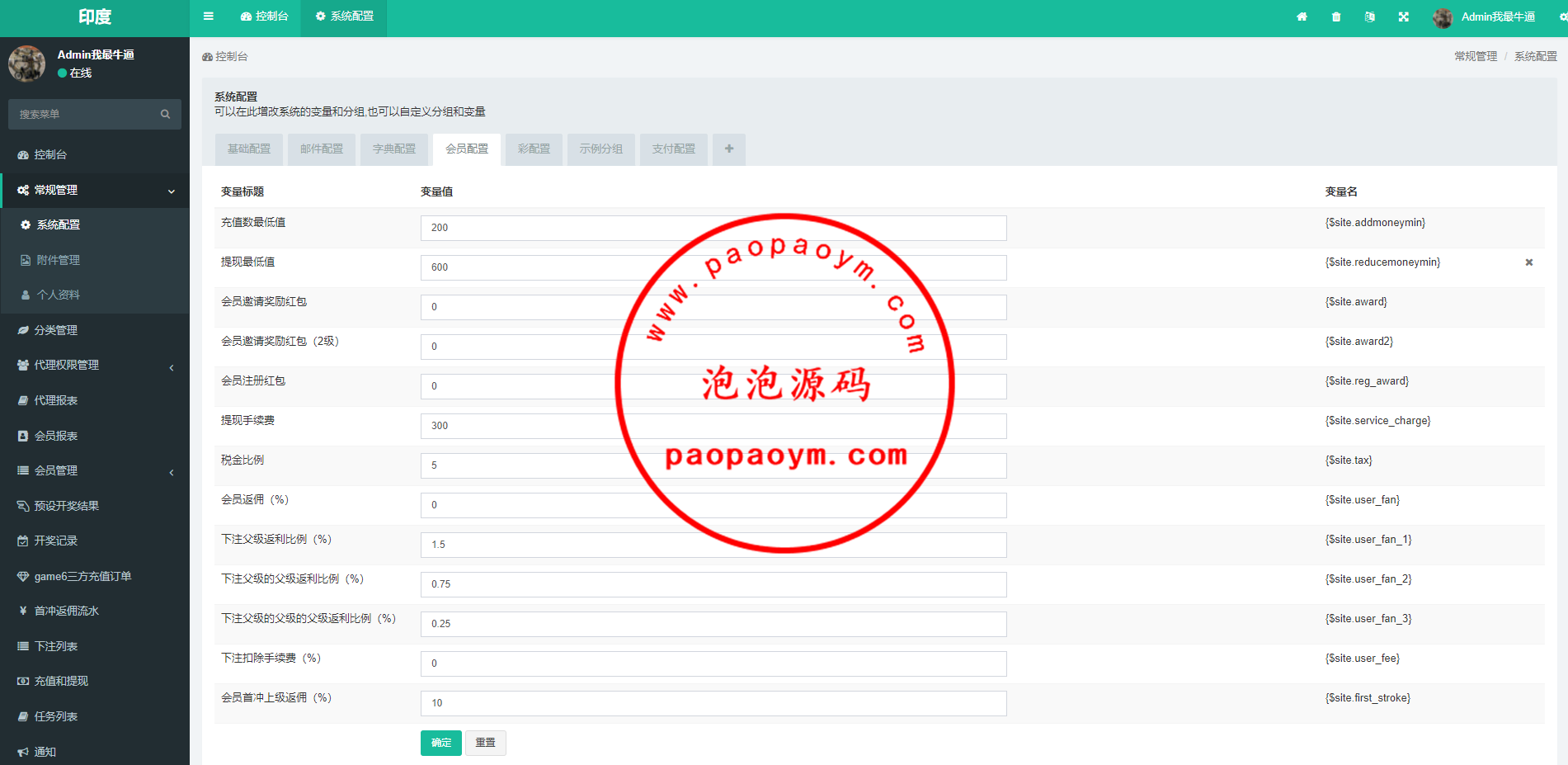Edit the 会员邀请奖励红包（2级） input field
This screenshot has height=765, width=1568.
point(713,347)
